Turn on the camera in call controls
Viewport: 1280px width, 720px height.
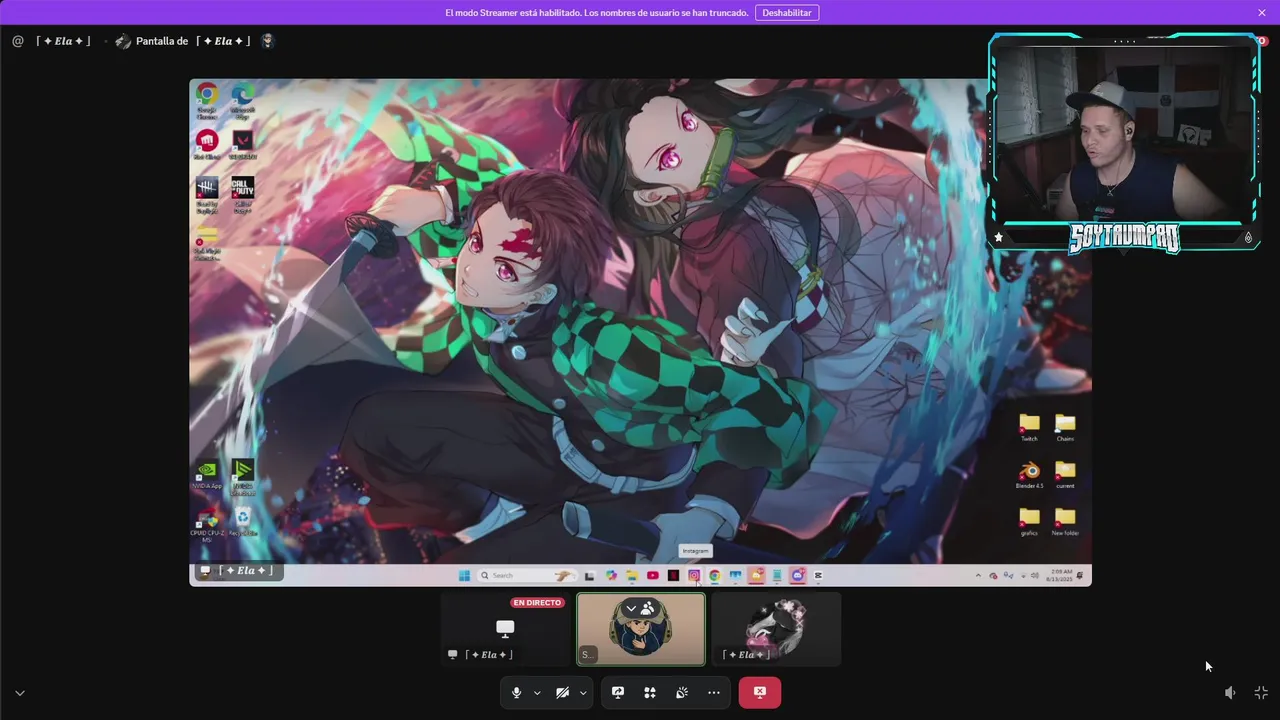click(x=562, y=692)
